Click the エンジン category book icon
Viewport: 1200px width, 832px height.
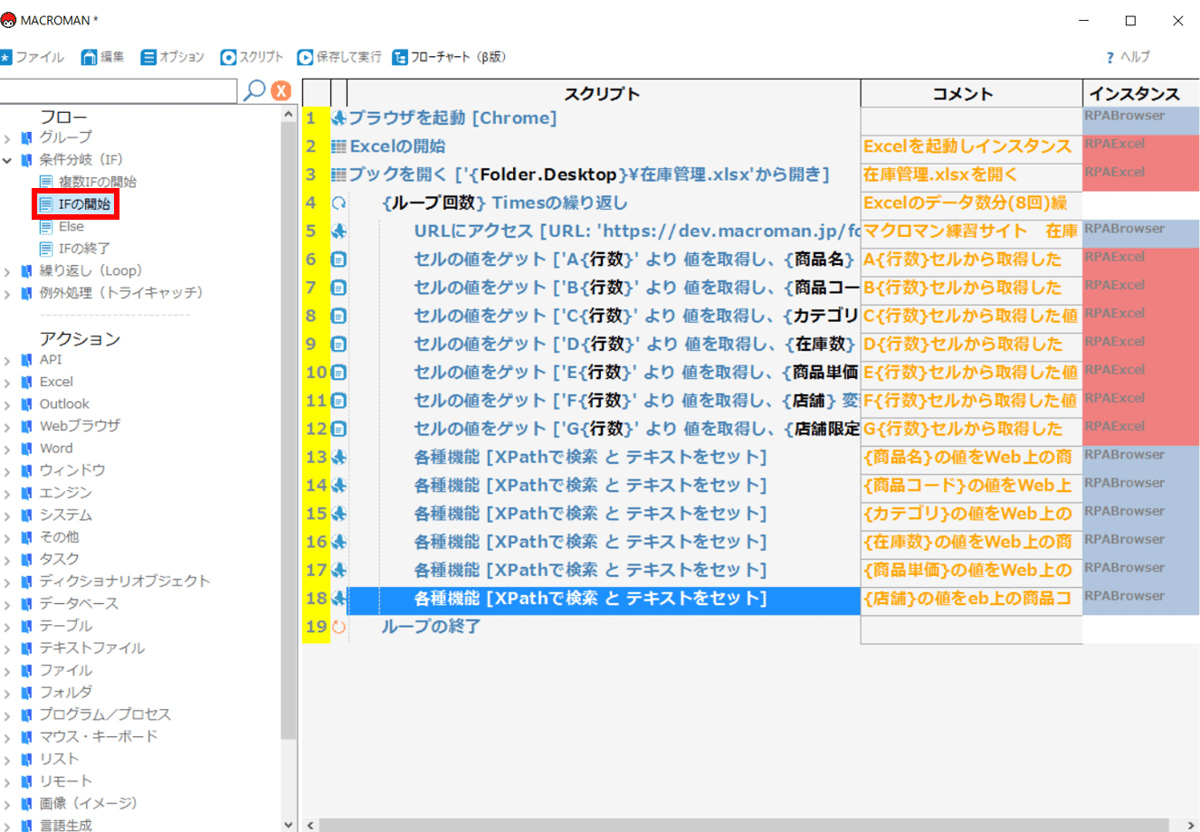point(26,493)
